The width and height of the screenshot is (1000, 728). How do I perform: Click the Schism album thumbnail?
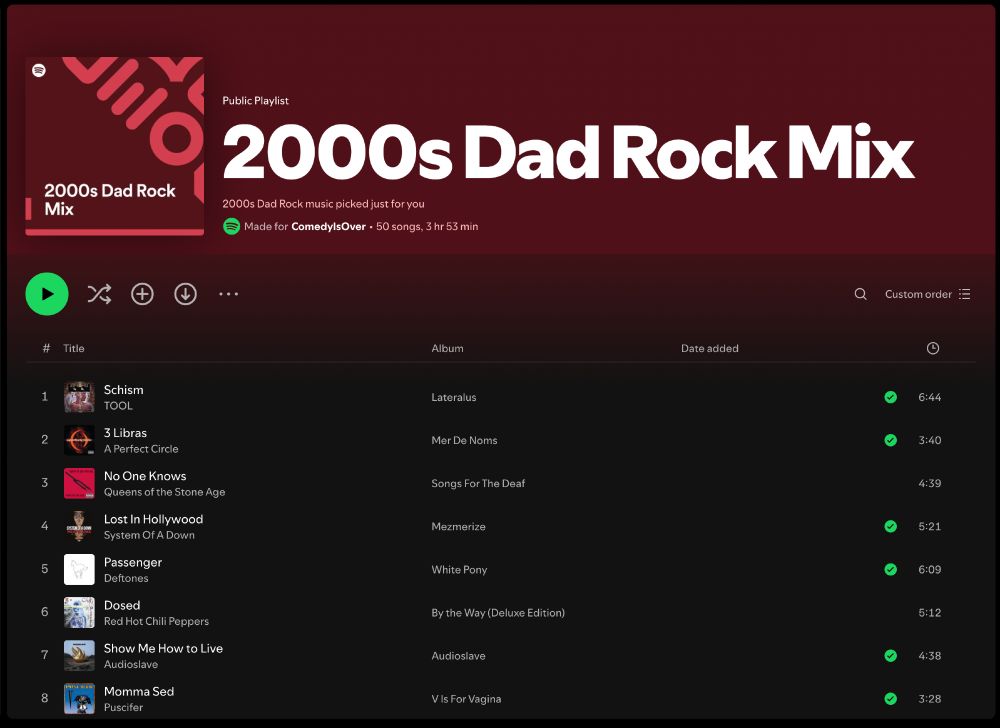(x=79, y=397)
